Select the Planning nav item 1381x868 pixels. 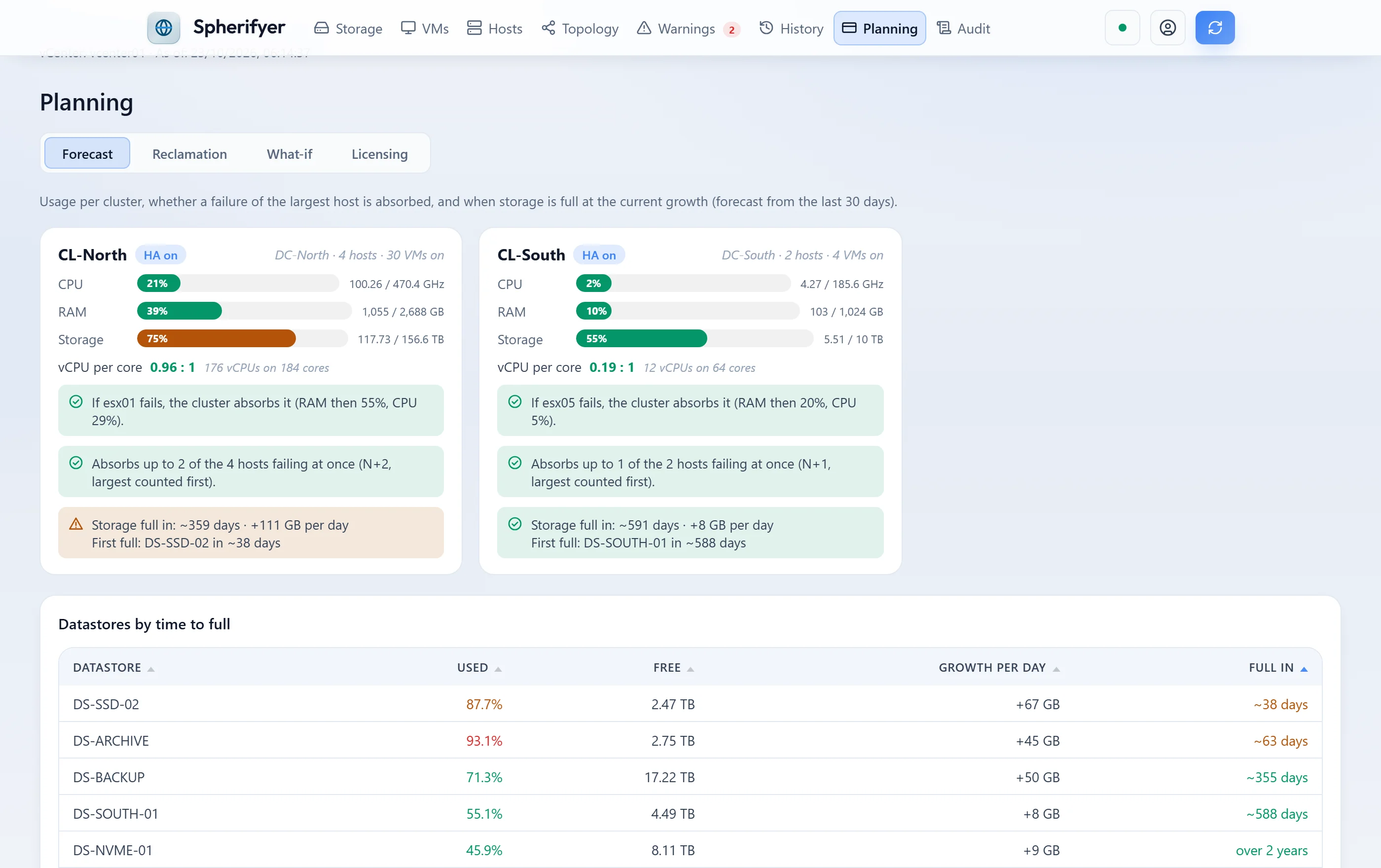(x=879, y=28)
